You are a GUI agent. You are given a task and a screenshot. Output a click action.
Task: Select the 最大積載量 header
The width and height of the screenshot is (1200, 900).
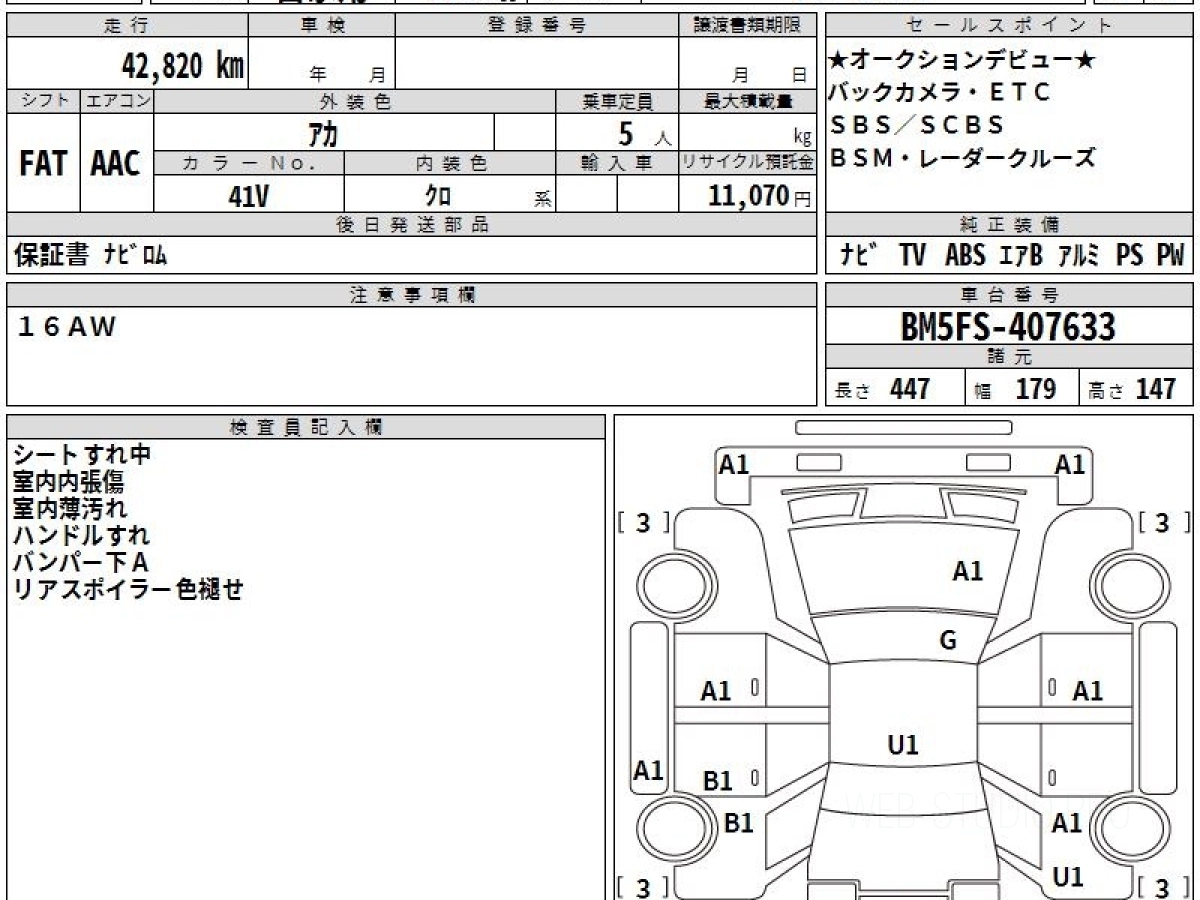click(748, 101)
